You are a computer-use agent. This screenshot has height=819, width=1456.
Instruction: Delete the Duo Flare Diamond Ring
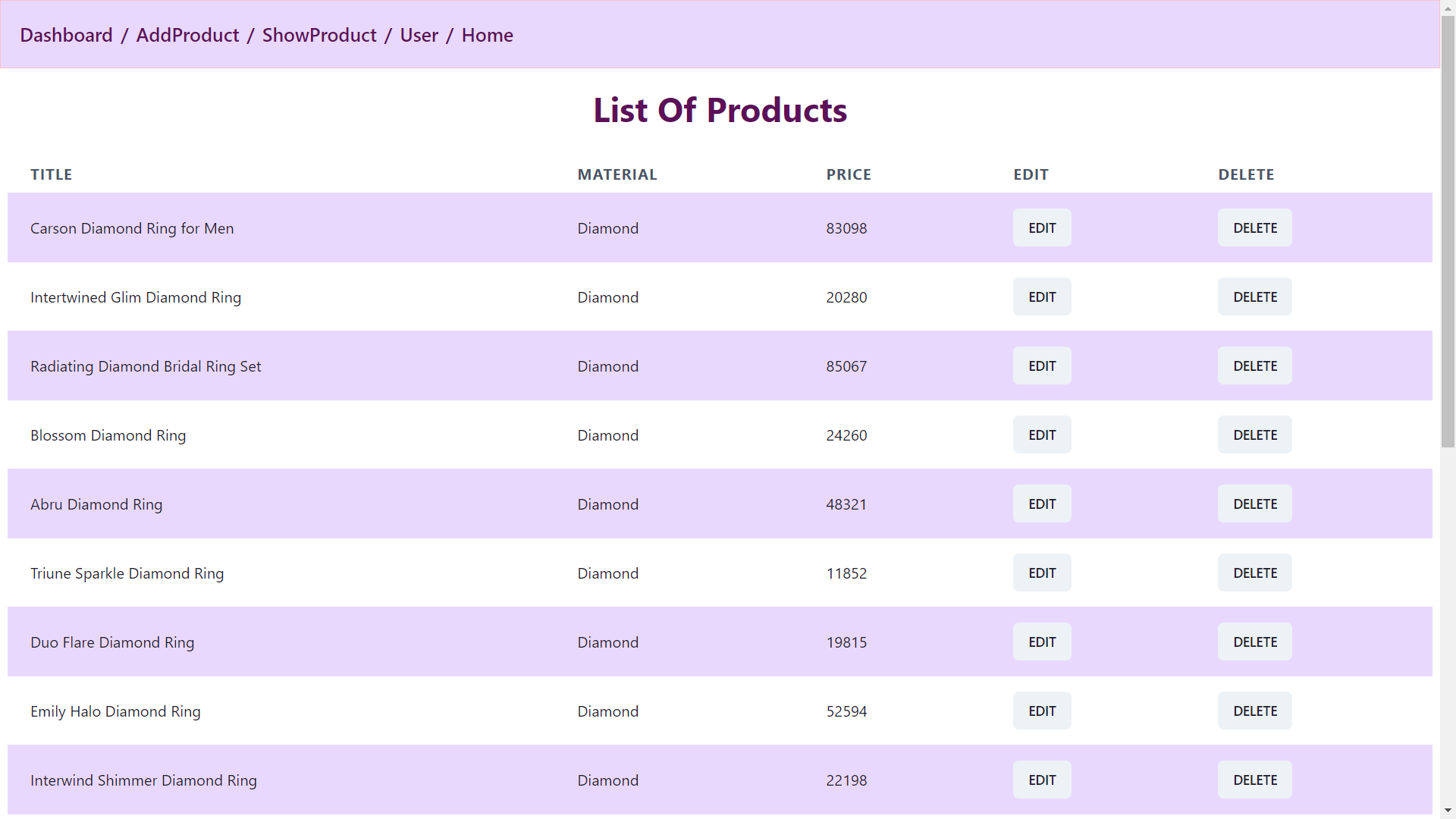pyautogui.click(x=1254, y=642)
